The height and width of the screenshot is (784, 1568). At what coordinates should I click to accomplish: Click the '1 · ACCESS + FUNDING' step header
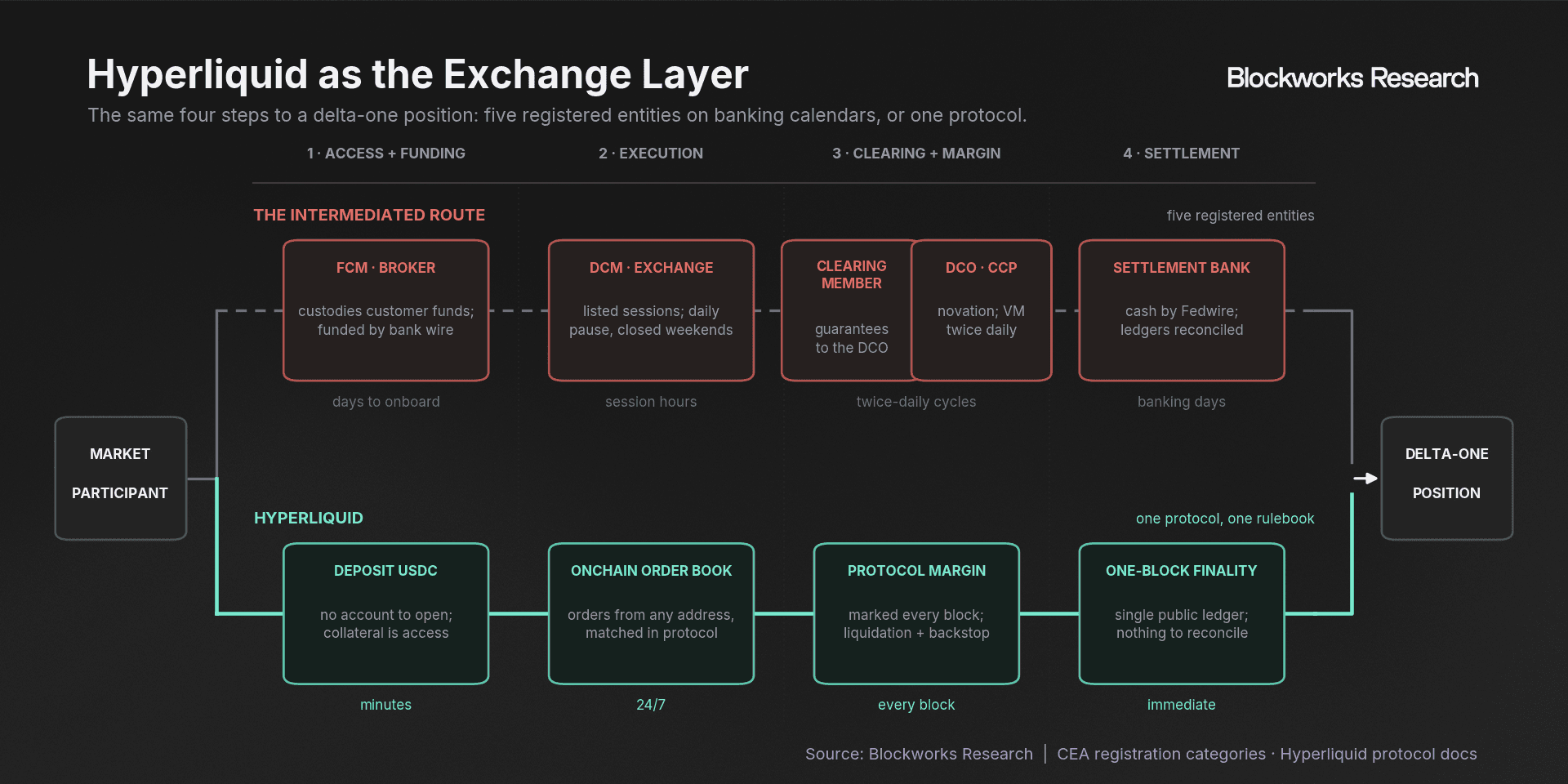[385, 154]
